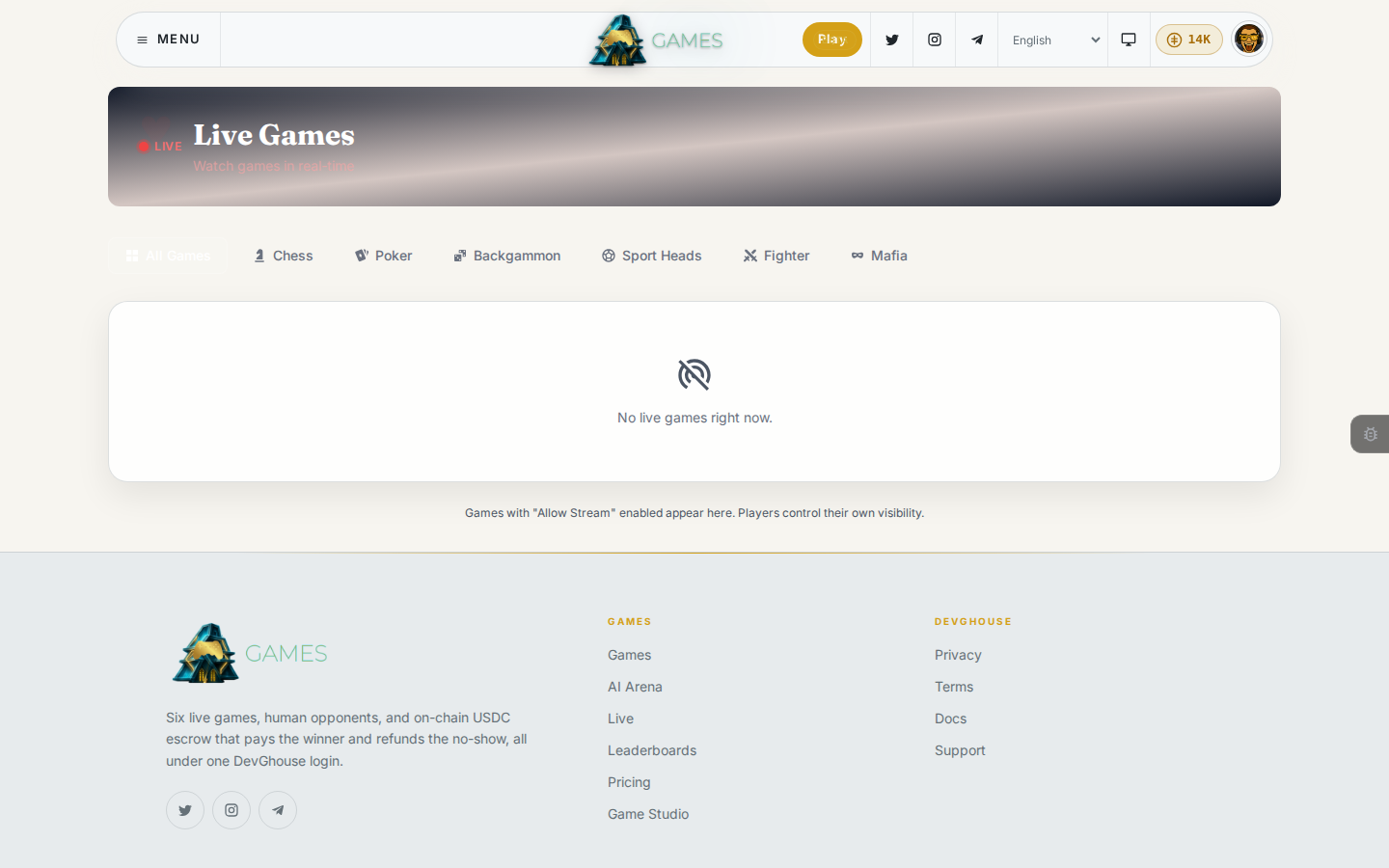
Task: Click the red LIVE indicator badge
Action: (x=159, y=147)
